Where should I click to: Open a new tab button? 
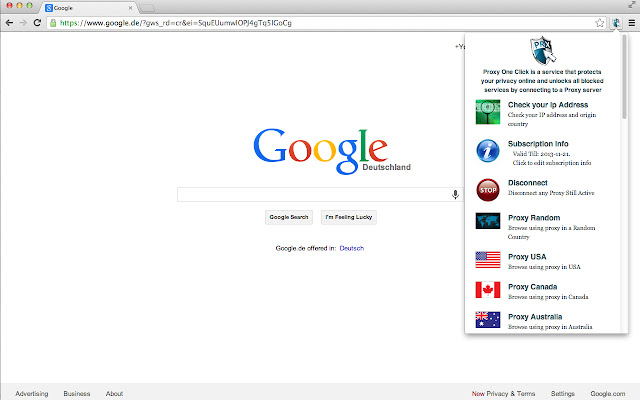[x=147, y=8]
